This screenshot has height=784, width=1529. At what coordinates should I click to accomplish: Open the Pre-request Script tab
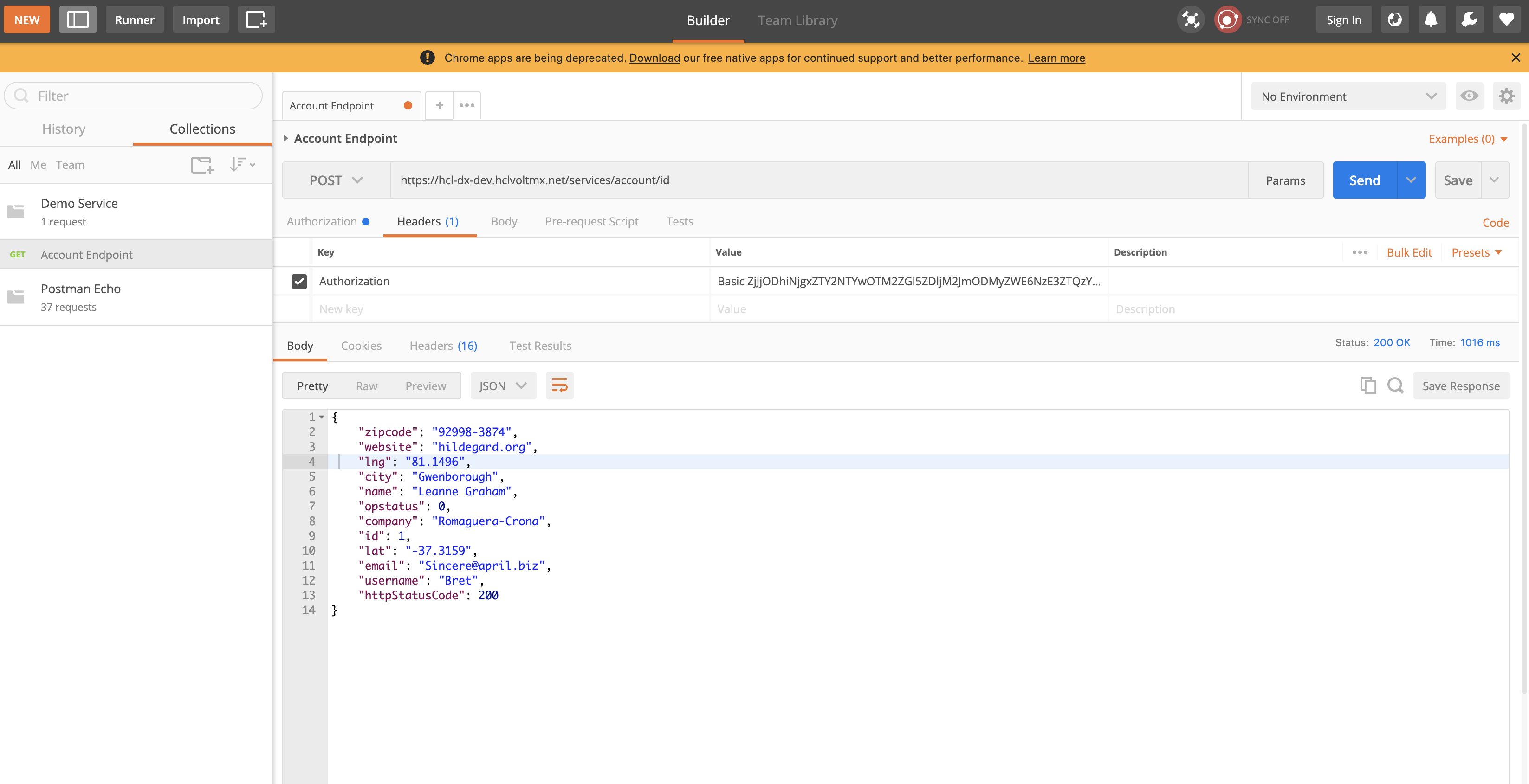click(591, 221)
